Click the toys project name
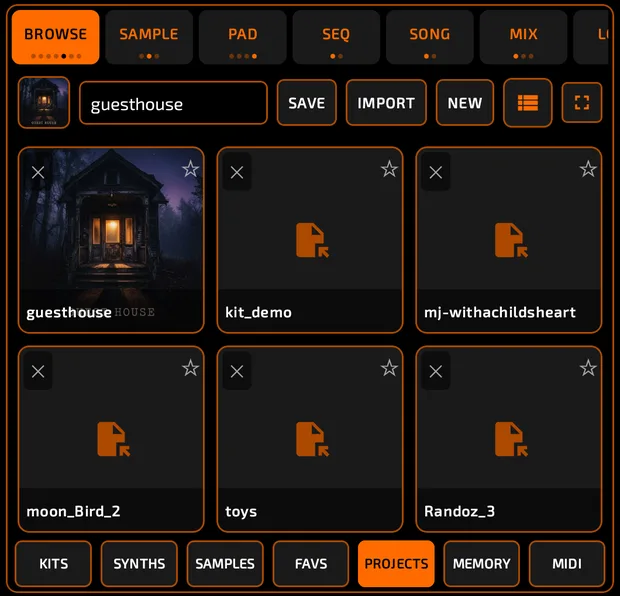Image resolution: width=620 pixels, height=596 pixels. (241, 512)
